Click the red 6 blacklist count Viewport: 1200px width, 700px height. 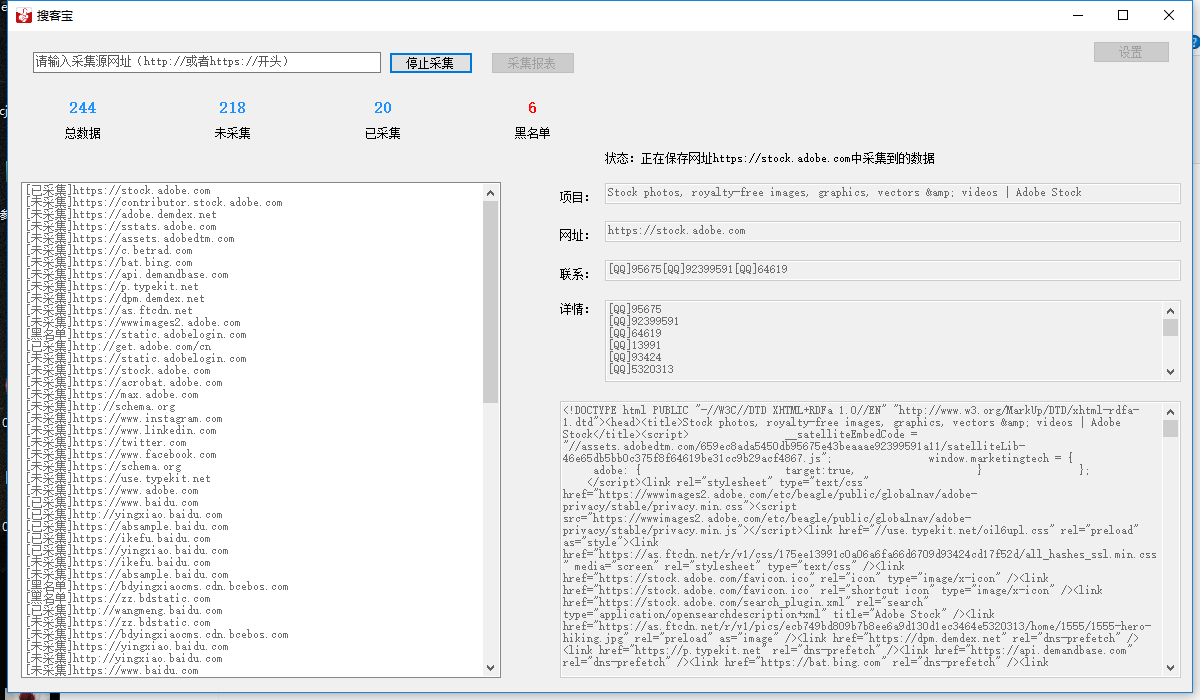pyautogui.click(x=533, y=108)
